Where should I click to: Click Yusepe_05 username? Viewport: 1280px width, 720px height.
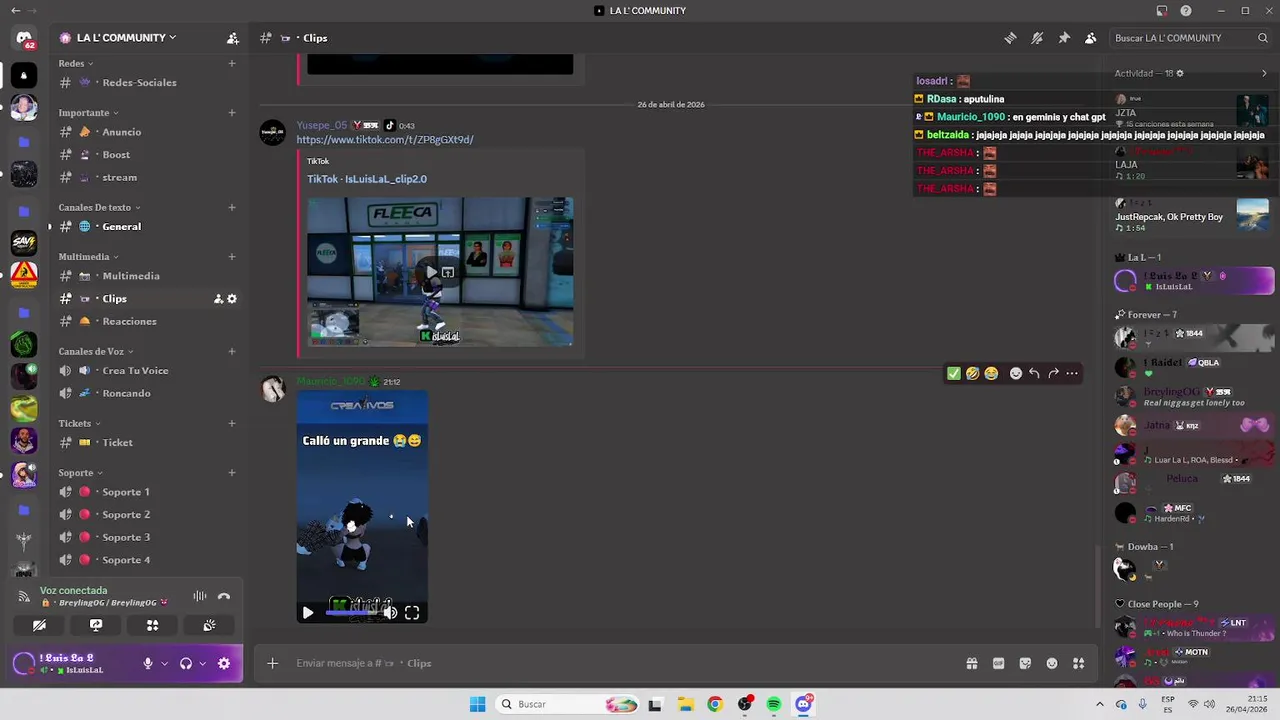click(x=322, y=126)
